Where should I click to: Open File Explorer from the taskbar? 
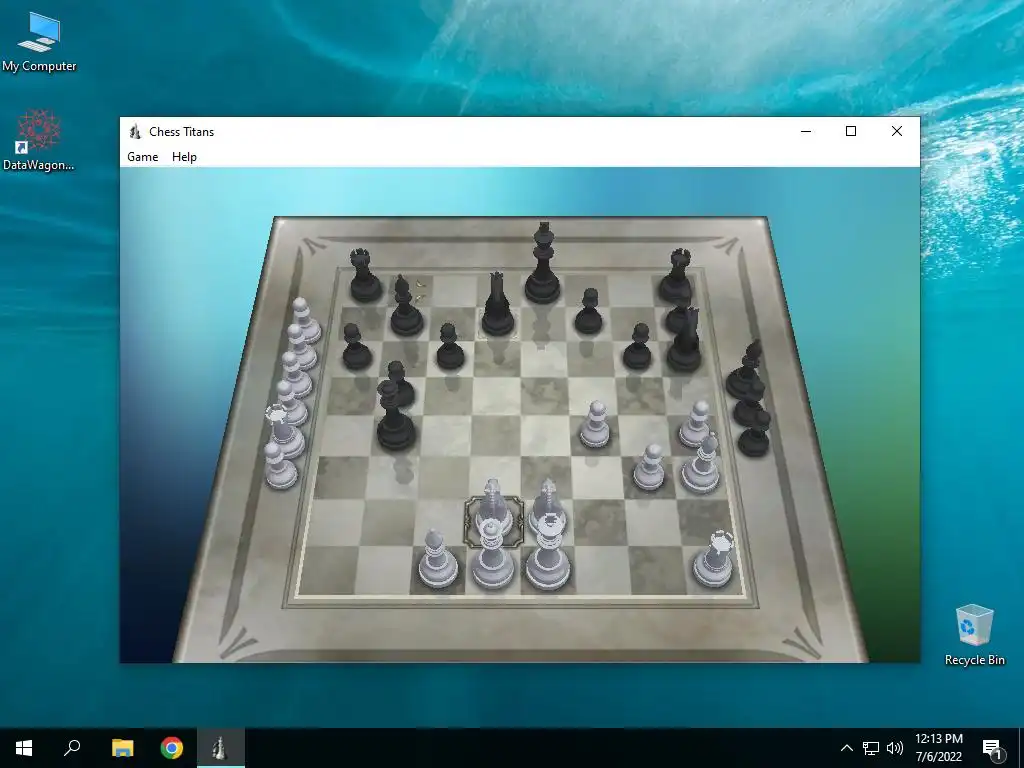coord(122,748)
